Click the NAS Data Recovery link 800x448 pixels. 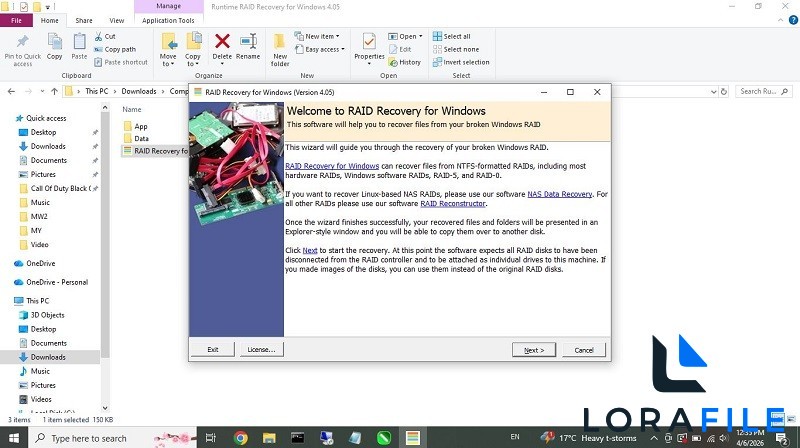pos(560,194)
